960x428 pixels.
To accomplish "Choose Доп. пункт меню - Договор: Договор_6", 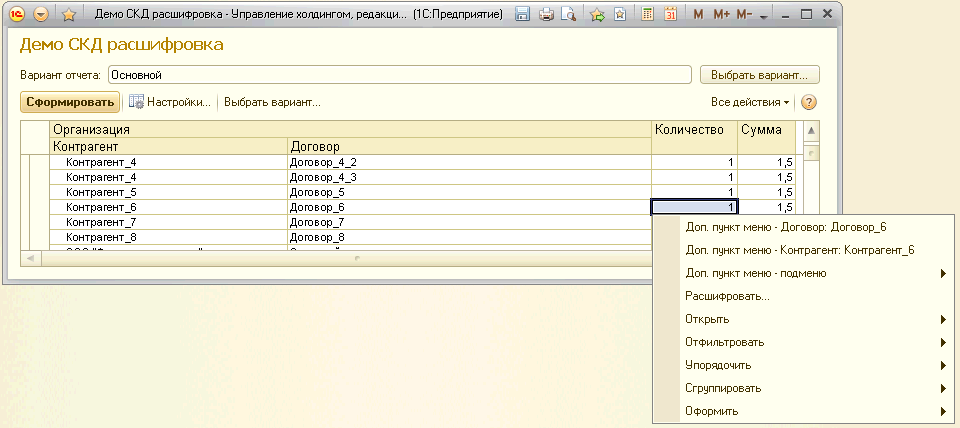I will pyautogui.click(x=786, y=226).
